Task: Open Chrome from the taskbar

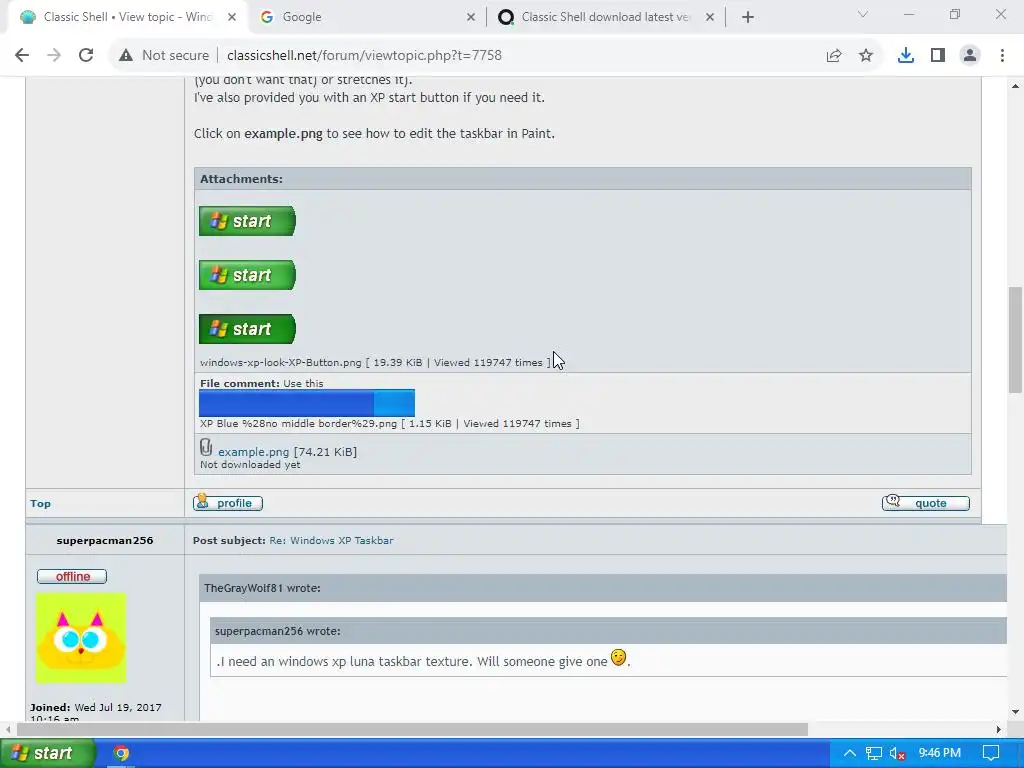Action: pyautogui.click(x=121, y=754)
